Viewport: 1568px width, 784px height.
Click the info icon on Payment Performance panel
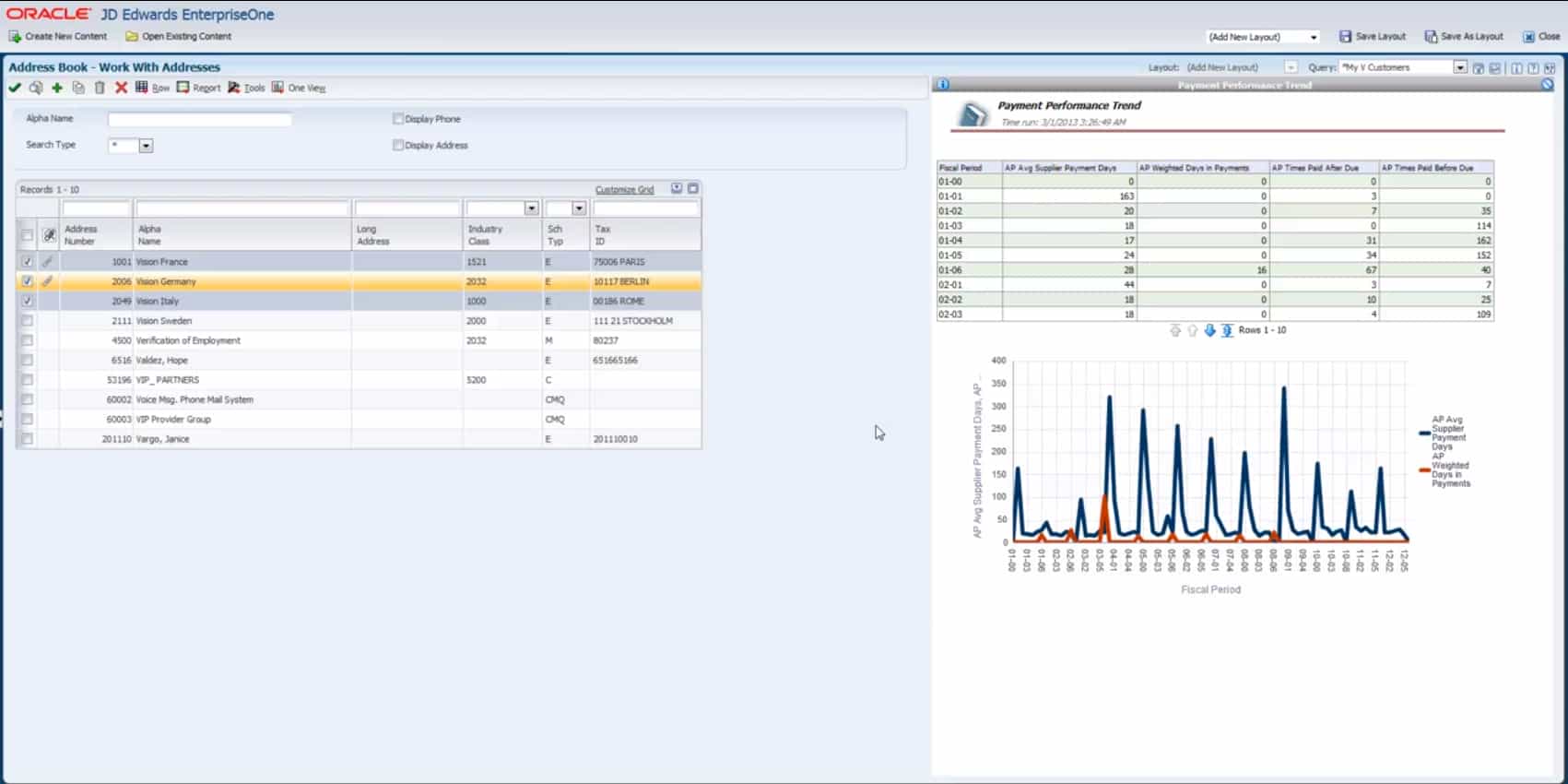[942, 84]
